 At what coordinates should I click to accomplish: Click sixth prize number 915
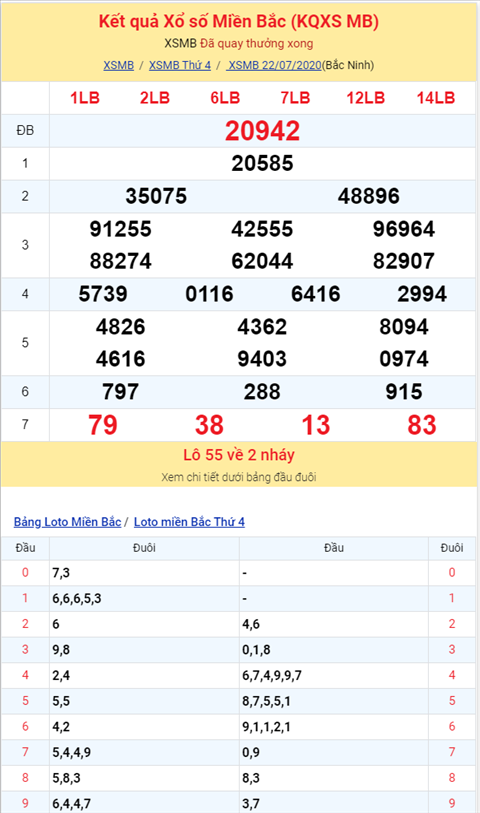click(x=404, y=391)
